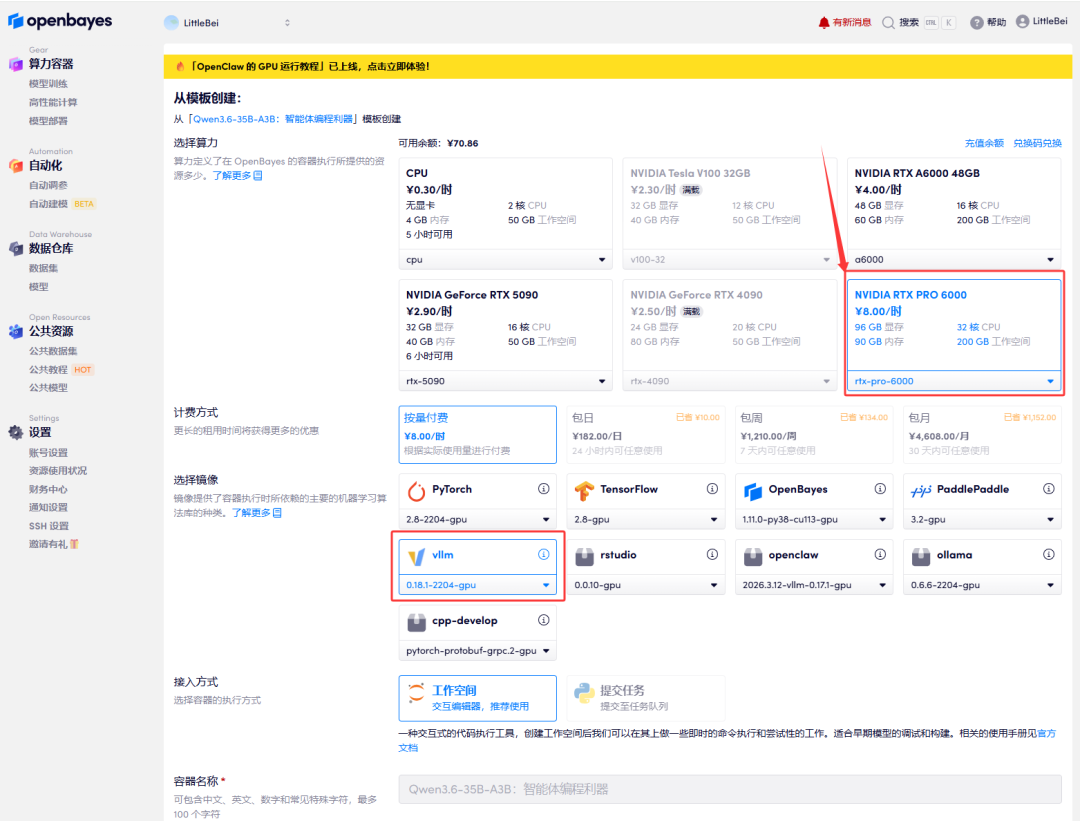The height and width of the screenshot is (821, 1080).
Task: Open the Qwen3.6-35B-A3B template link
Action: pyautogui.click(x=273, y=119)
